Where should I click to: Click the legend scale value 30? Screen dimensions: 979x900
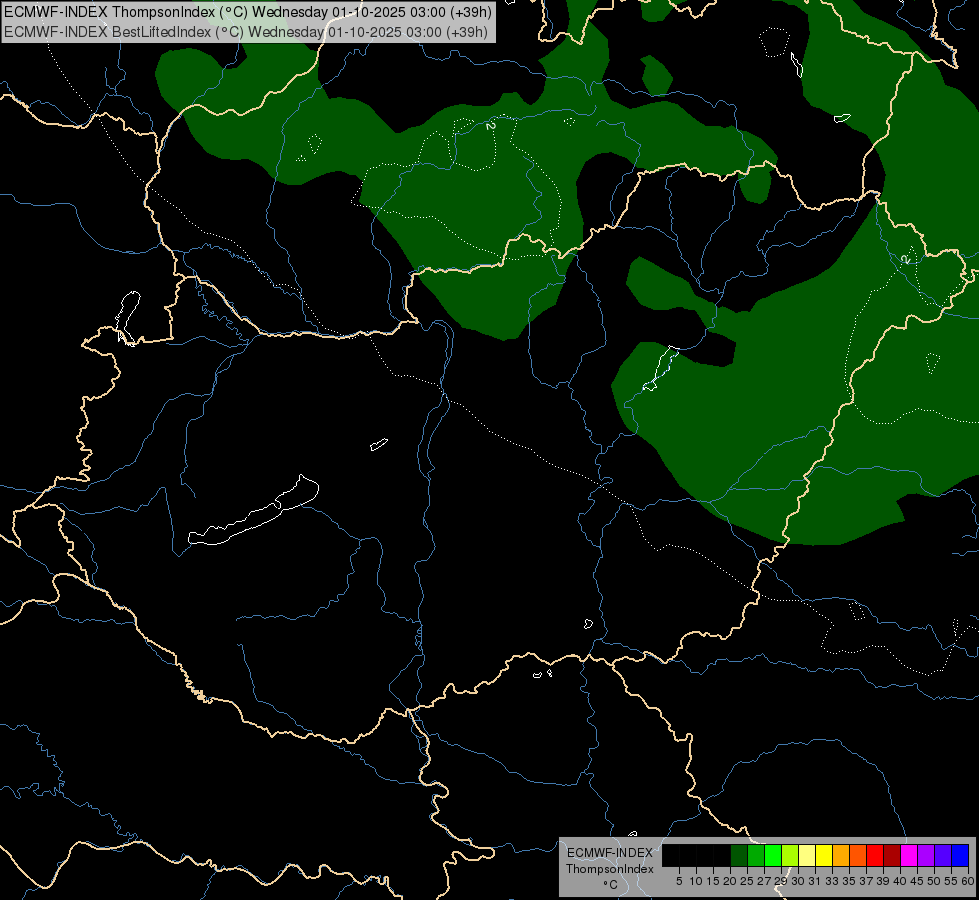coord(798,881)
